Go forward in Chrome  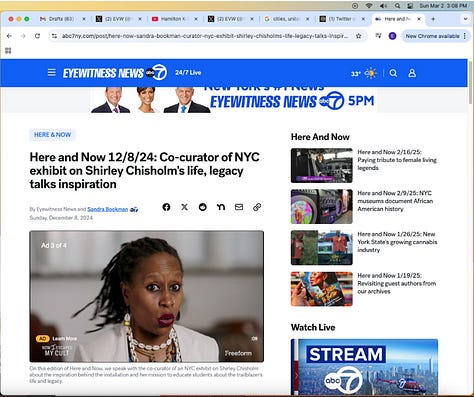pyautogui.click(x=23, y=36)
